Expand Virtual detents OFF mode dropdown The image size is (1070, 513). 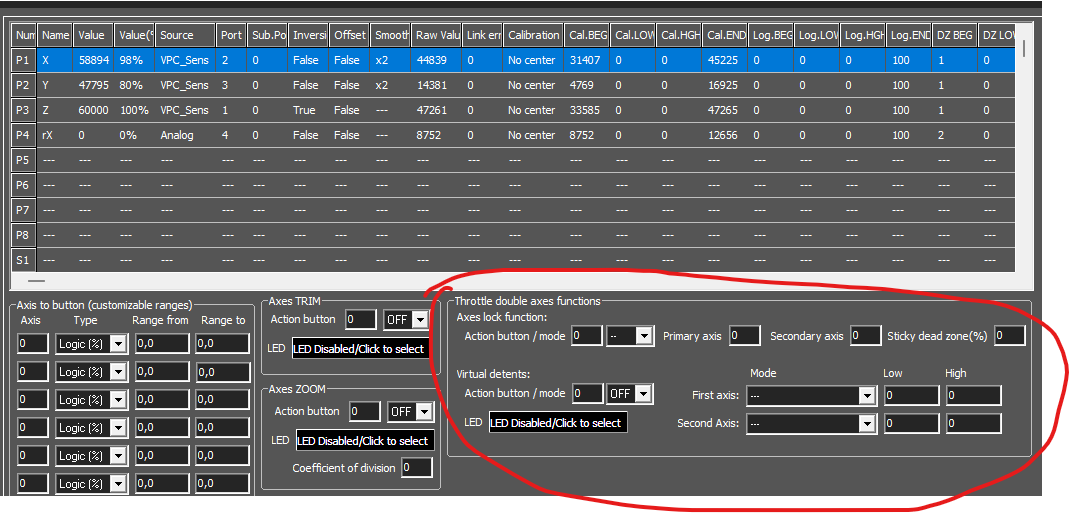point(631,394)
